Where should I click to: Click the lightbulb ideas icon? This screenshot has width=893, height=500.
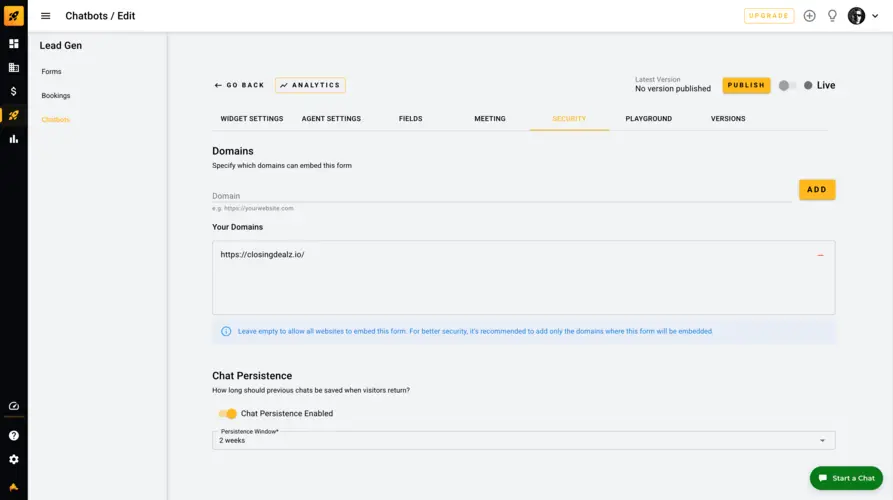click(x=832, y=16)
